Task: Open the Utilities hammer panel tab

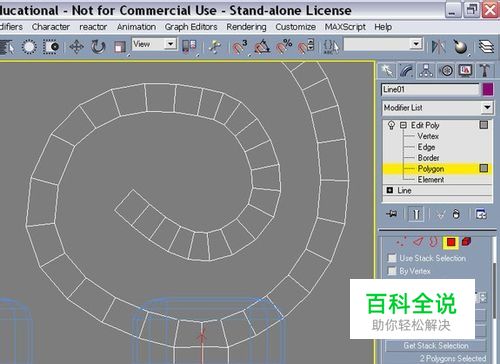Action: tap(484, 71)
